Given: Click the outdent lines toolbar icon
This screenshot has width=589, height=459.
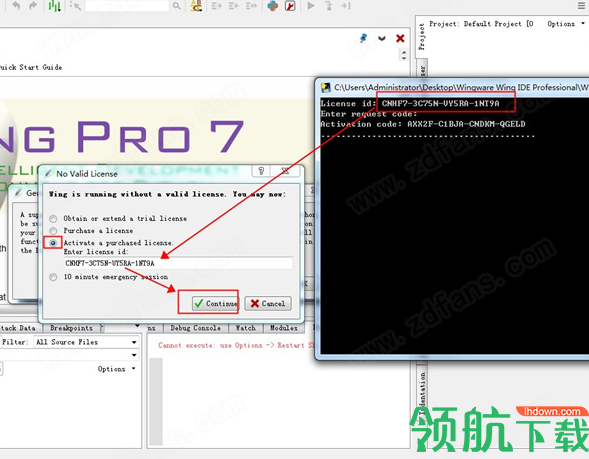Looking at the screenshot, I should coord(234,6).
